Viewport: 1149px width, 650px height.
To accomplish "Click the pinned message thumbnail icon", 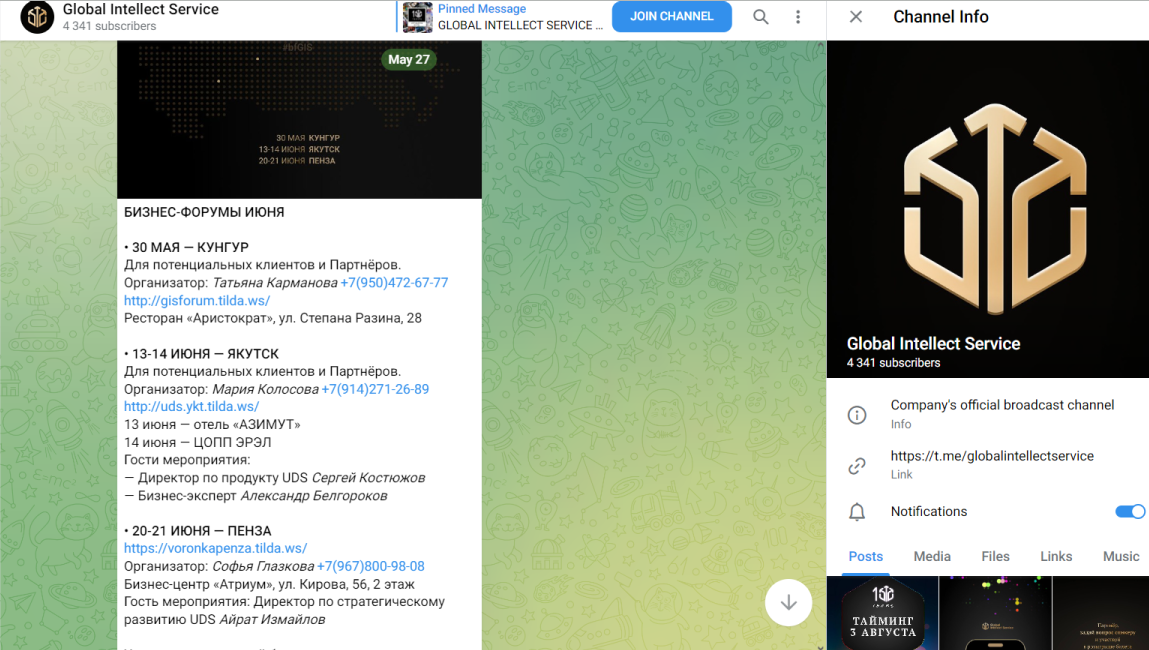I will point(417,17).
